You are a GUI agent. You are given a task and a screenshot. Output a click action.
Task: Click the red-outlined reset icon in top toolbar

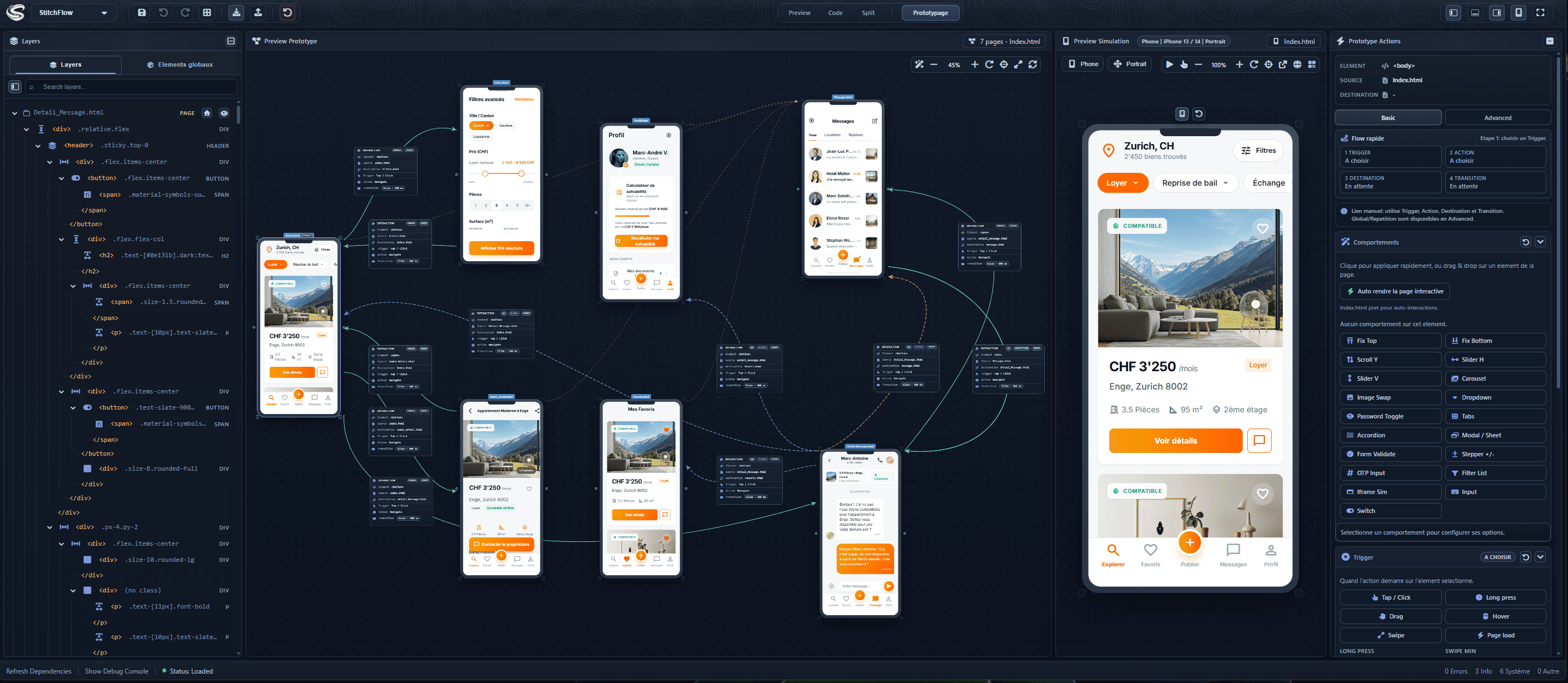coord(287,13)
